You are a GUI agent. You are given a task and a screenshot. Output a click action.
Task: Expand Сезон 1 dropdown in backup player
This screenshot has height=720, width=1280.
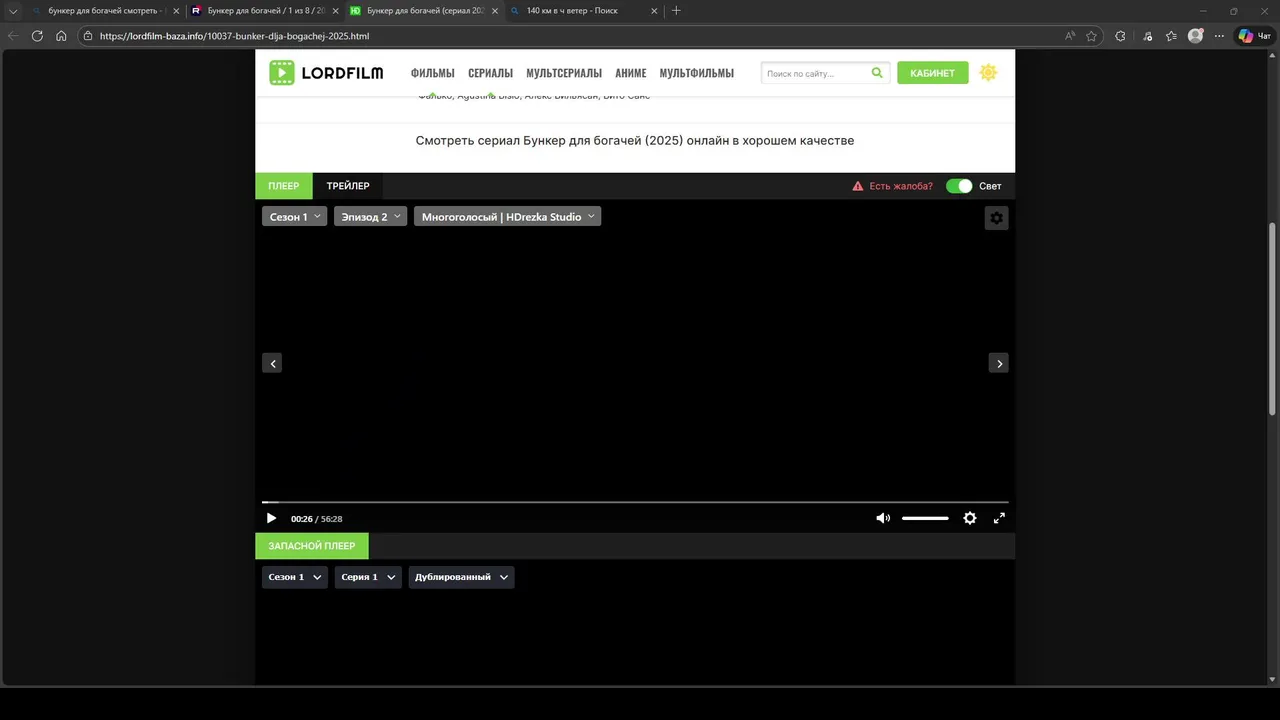295,577
